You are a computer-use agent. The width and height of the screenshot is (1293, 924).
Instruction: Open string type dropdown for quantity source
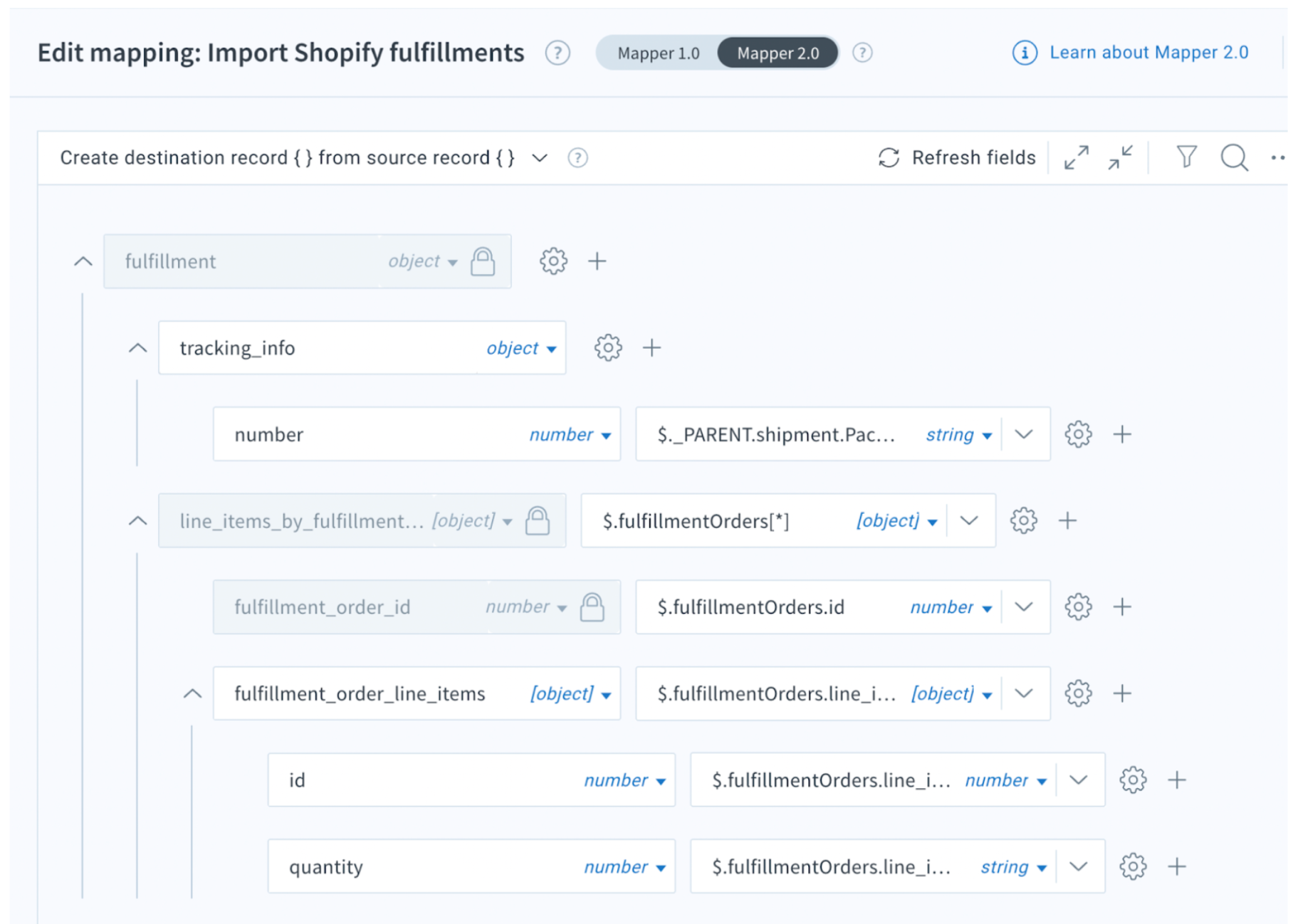point(1013,867)
